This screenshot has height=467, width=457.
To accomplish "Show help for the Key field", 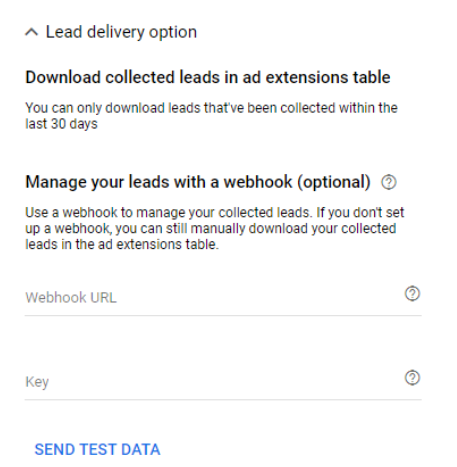I will tap(412, 378).
